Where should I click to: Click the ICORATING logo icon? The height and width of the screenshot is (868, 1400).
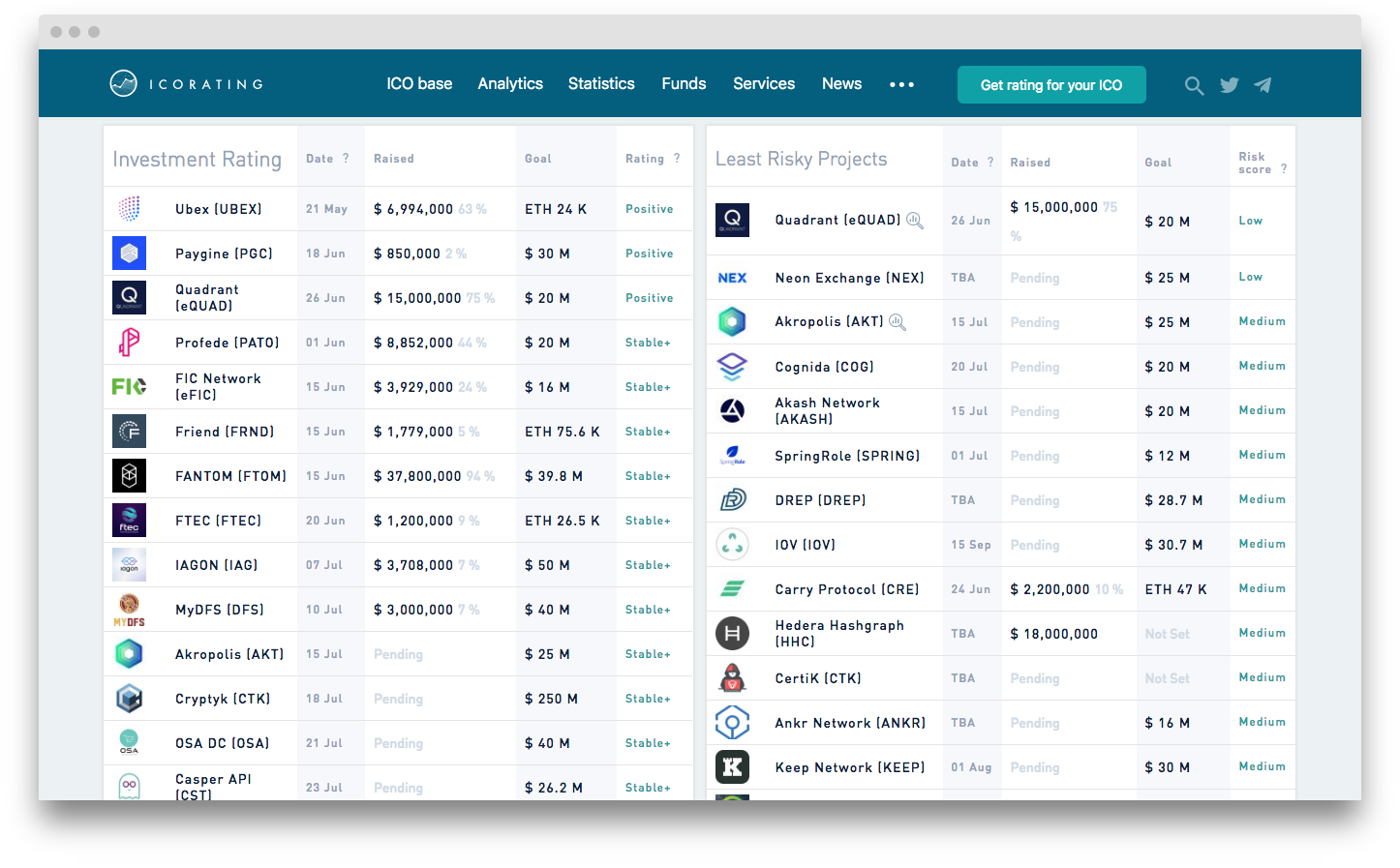124,83
